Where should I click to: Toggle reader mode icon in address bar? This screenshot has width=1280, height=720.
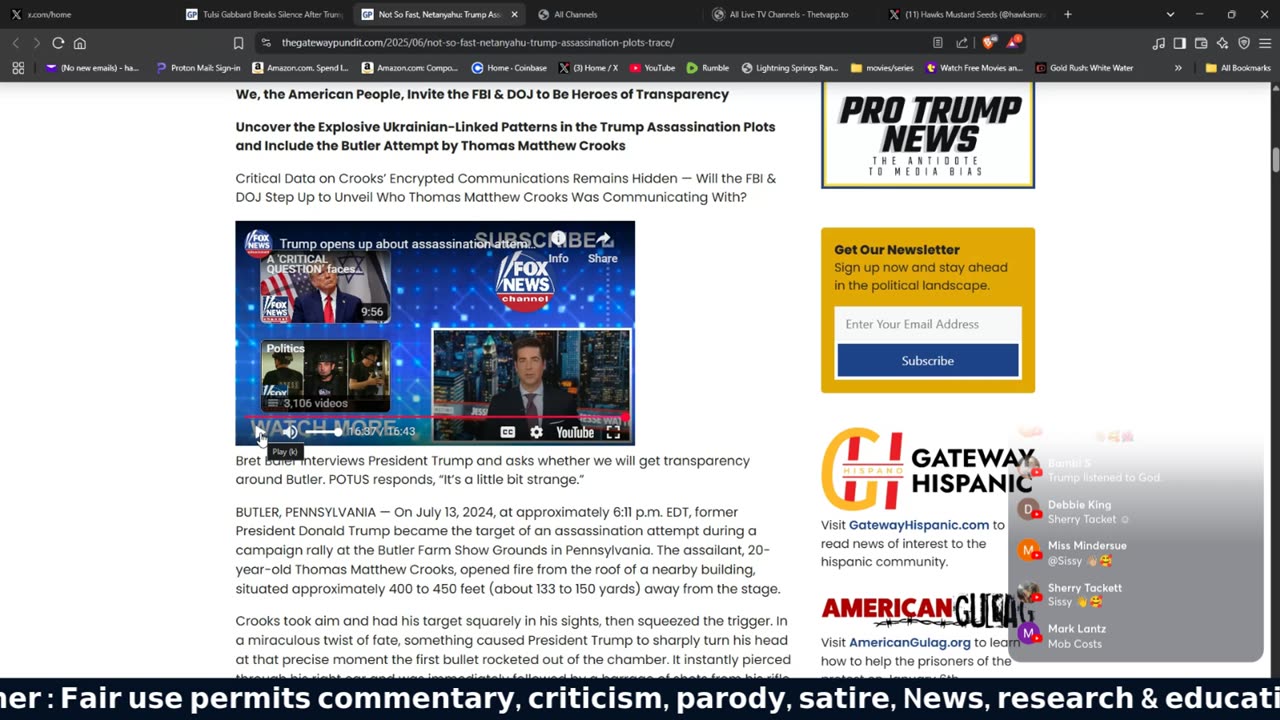click(x=937, y=43)
